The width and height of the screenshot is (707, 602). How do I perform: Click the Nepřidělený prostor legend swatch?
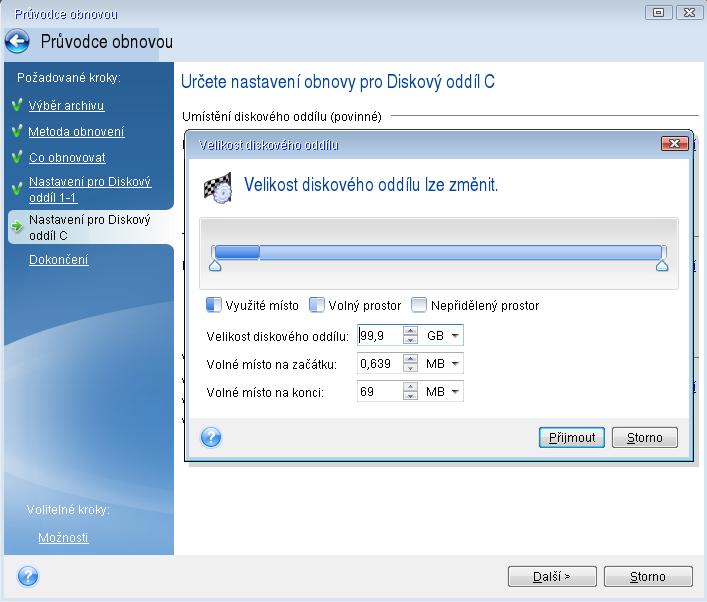click(419, 305)
